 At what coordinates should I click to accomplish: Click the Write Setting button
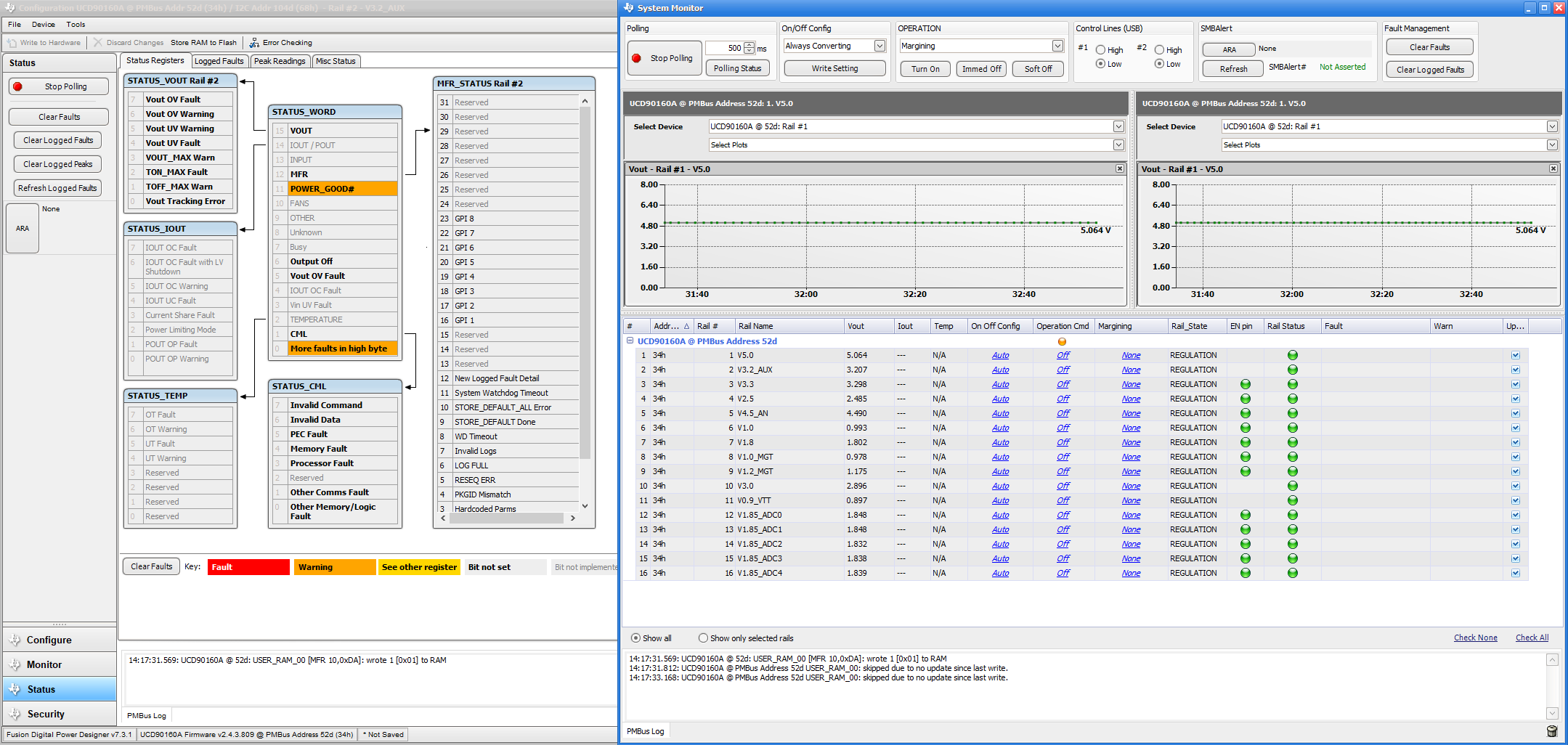[x=834, y=68]
